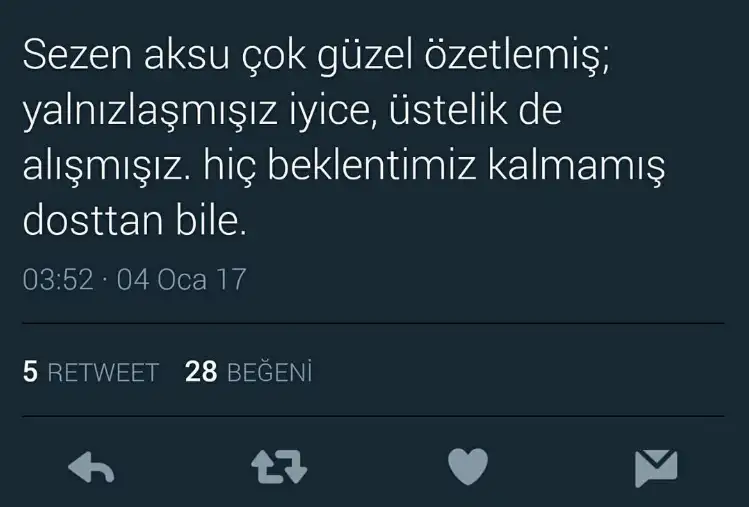Open the 28 BEĞENİ list

[248, 372]
